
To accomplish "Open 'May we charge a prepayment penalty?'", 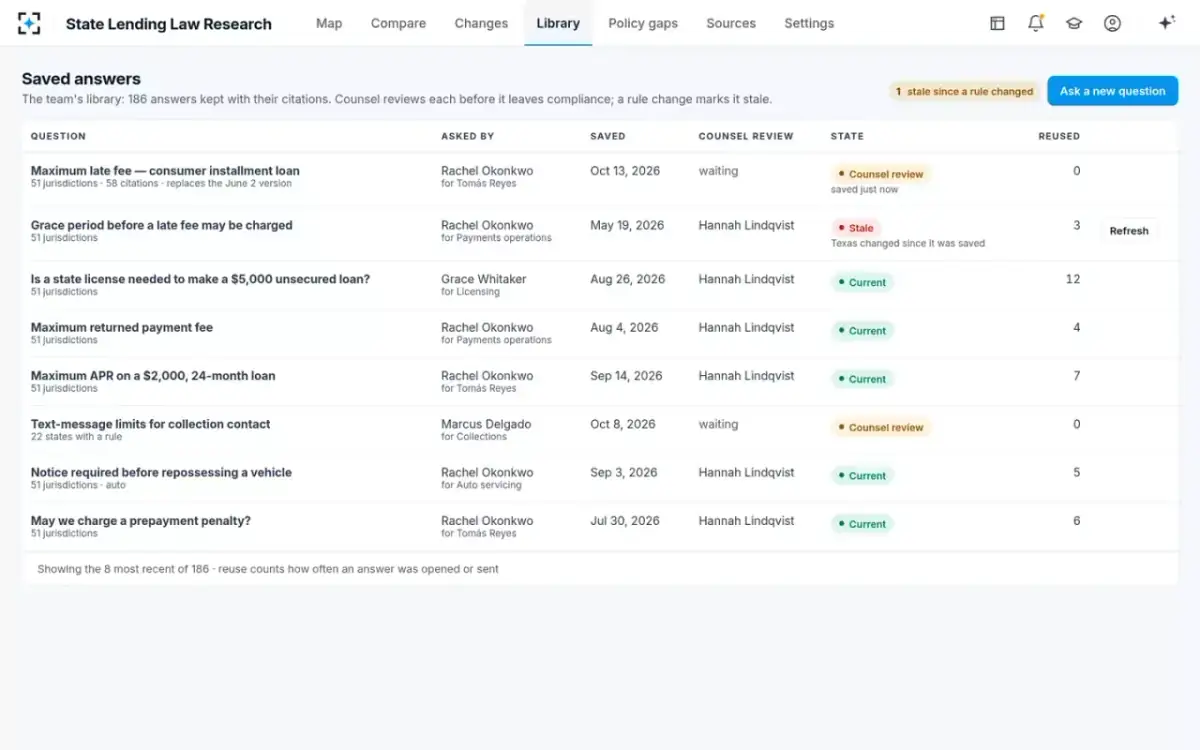I will (x=141, y=521).
